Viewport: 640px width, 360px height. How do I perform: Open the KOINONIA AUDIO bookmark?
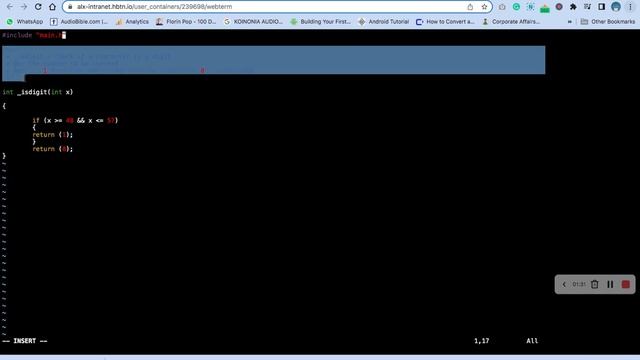pyautogui.click(x=253, y=22)
